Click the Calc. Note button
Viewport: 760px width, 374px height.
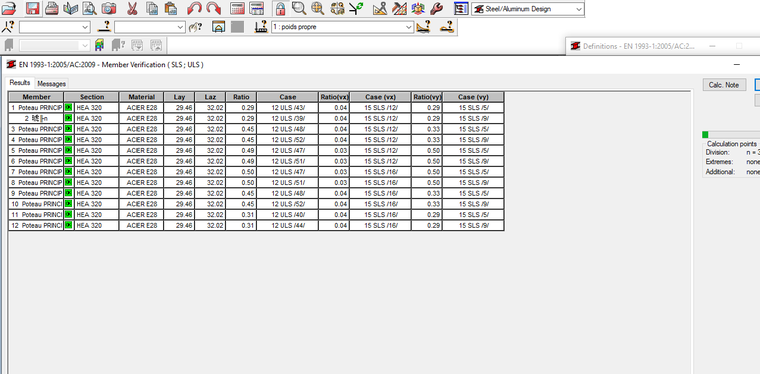(724, 85)
